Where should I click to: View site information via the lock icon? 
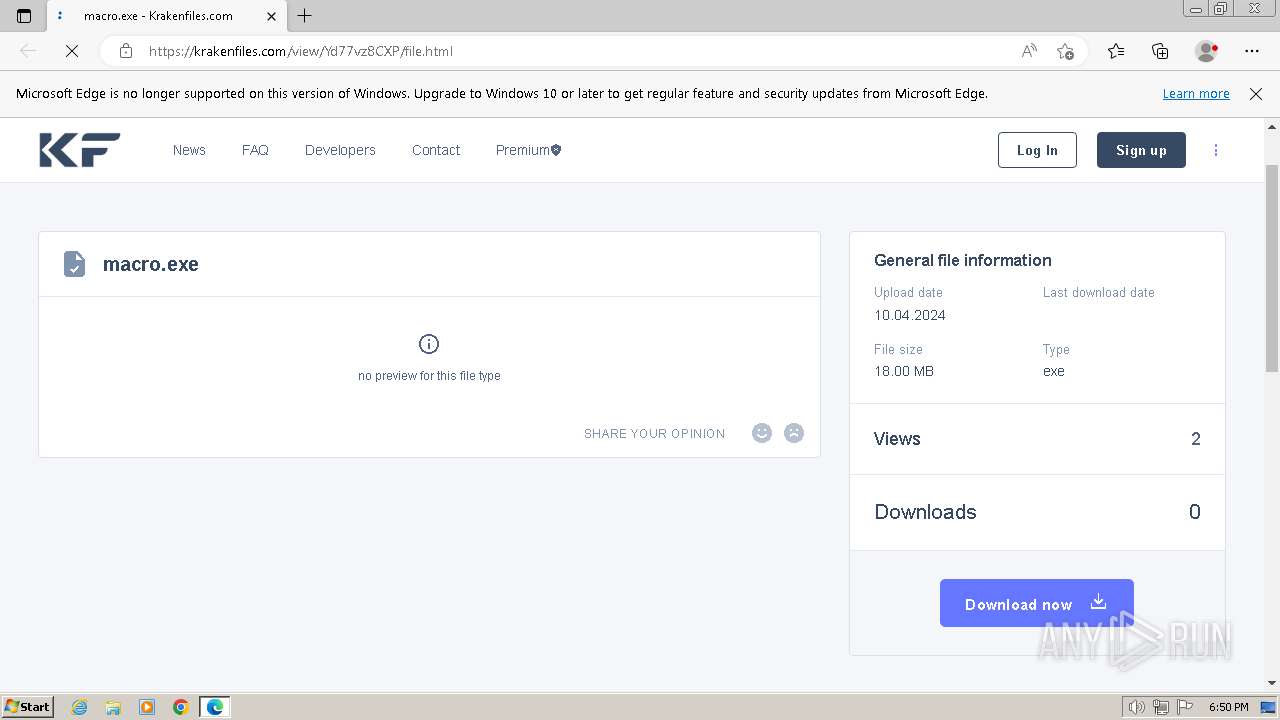pos(126,51)
